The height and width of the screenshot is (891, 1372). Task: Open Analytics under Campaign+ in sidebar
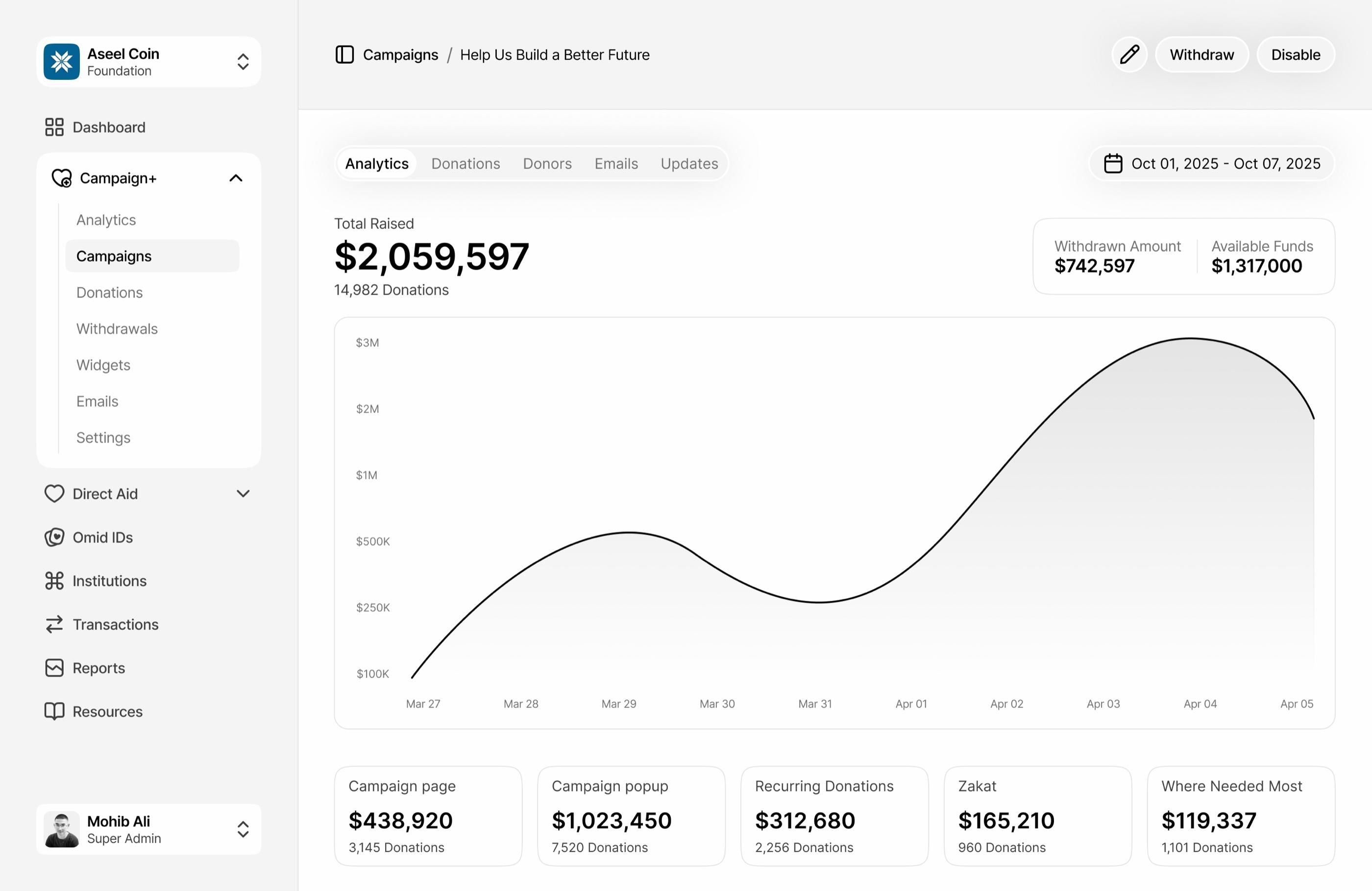106,220
